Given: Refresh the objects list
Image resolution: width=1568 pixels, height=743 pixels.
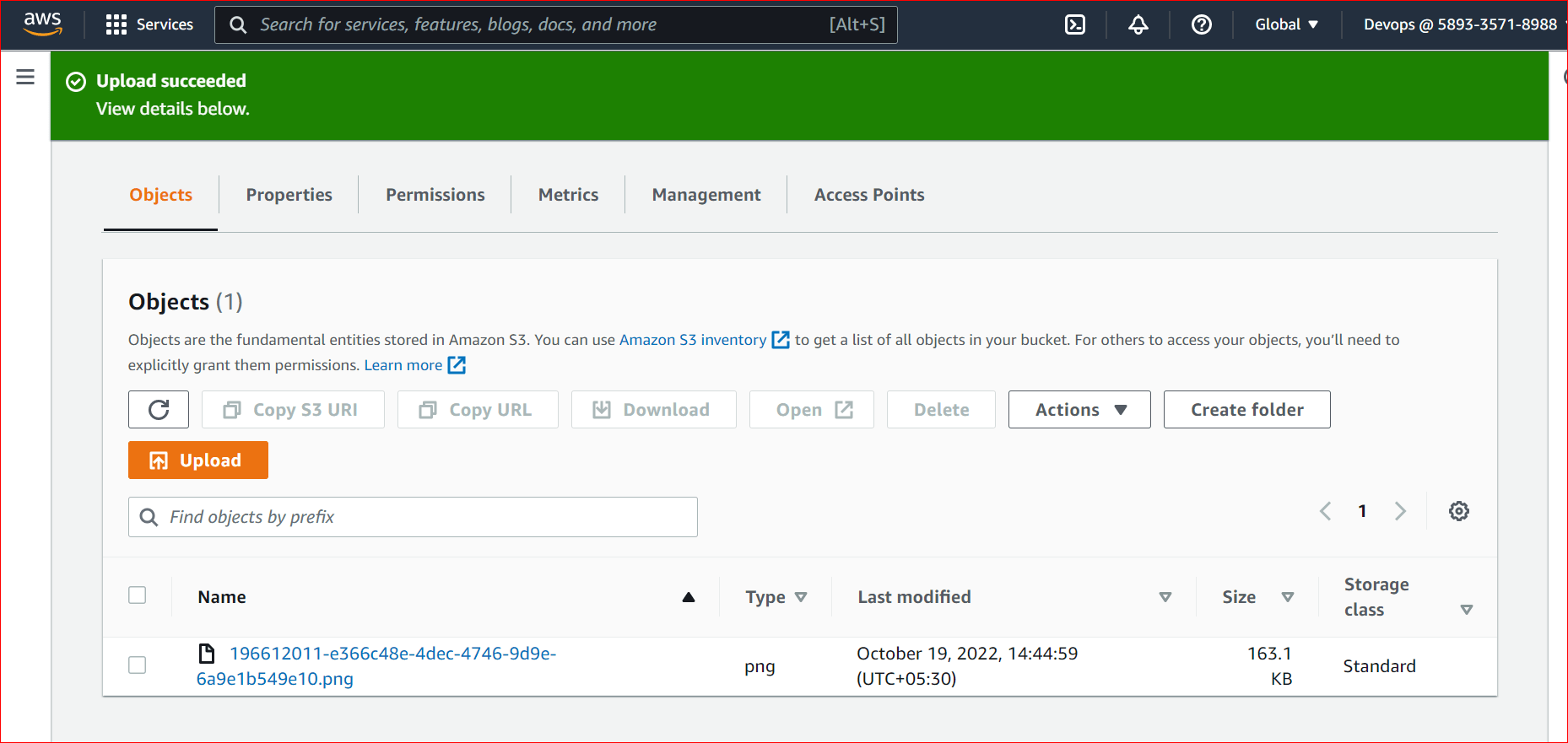Looking at the screenshot, I should coord(159,410).
